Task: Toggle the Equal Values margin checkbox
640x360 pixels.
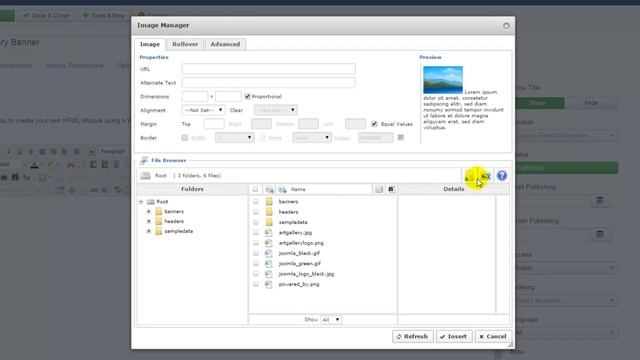Action: coord(374,124)
